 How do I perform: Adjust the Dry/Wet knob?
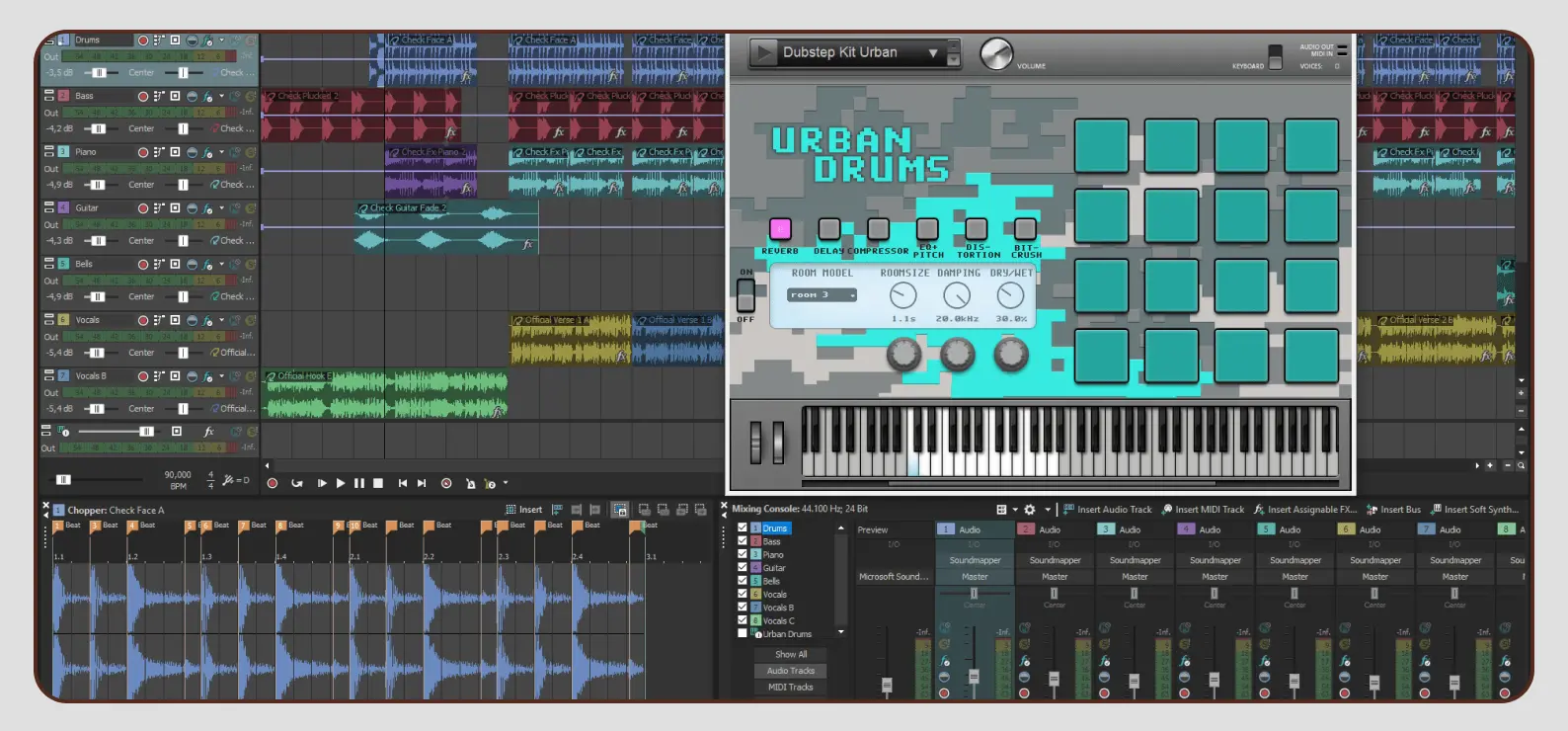point(1009,294)
